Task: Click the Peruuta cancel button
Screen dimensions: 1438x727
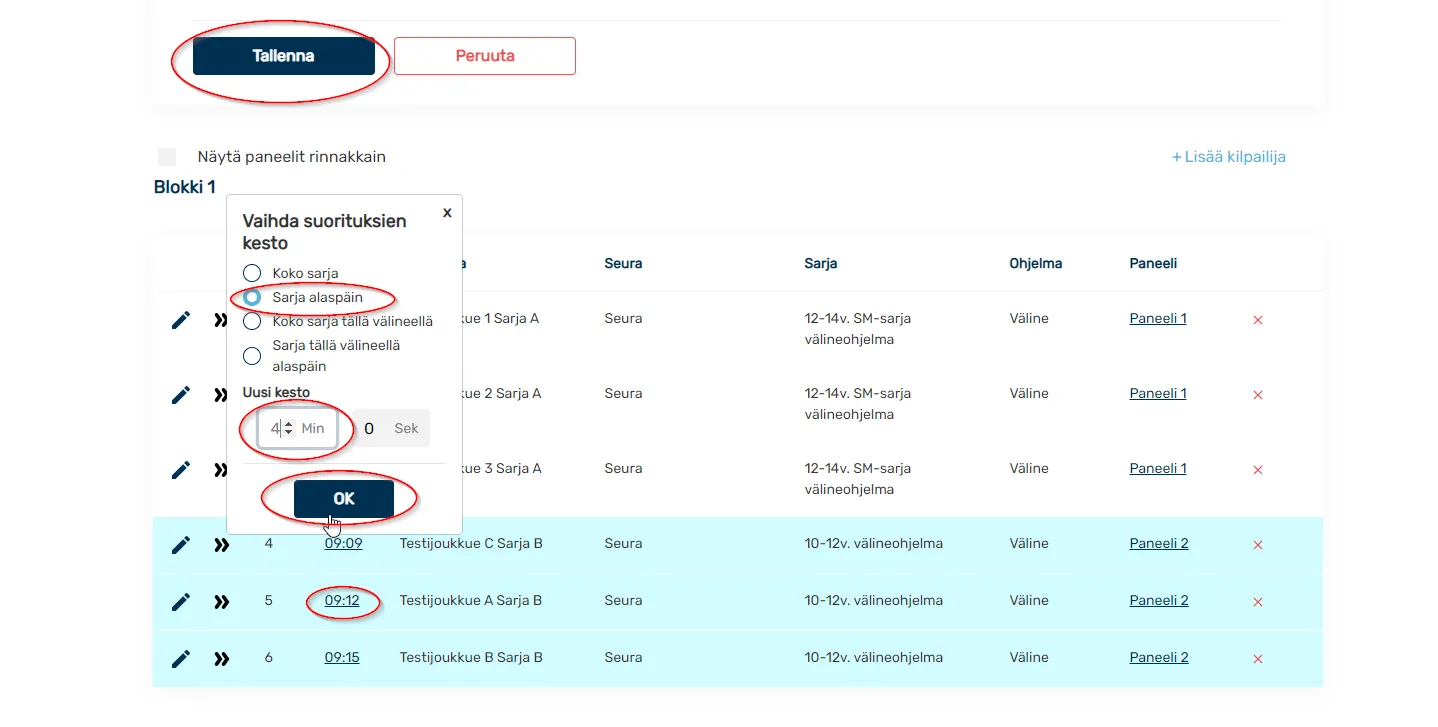Action: click(485, 56)
